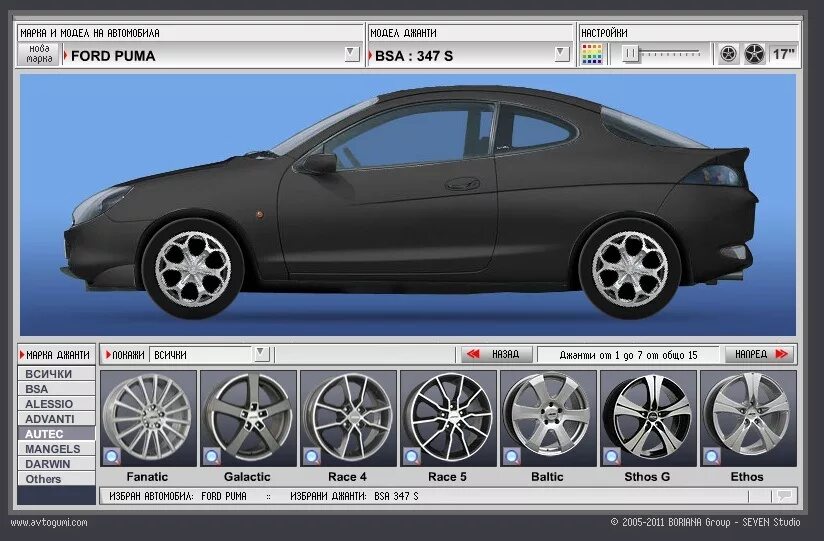Click the МОДЕЛ ДЖАНТИ header label
The width and height of the screenshot is (824, 541).
403,33
